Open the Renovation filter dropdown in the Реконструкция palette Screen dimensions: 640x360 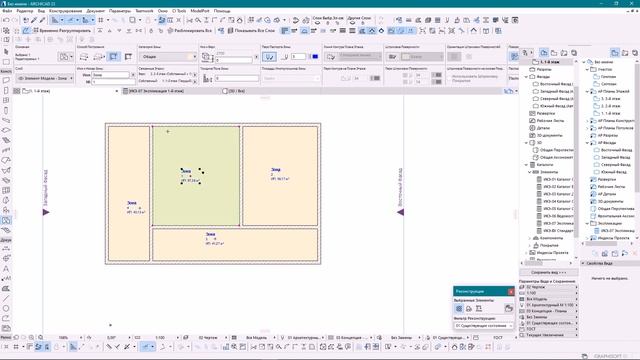click(484, 326)
